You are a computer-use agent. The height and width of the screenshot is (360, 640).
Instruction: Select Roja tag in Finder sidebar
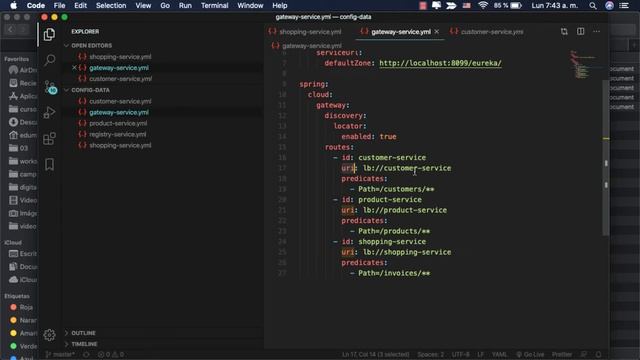[x=22, y=307]
